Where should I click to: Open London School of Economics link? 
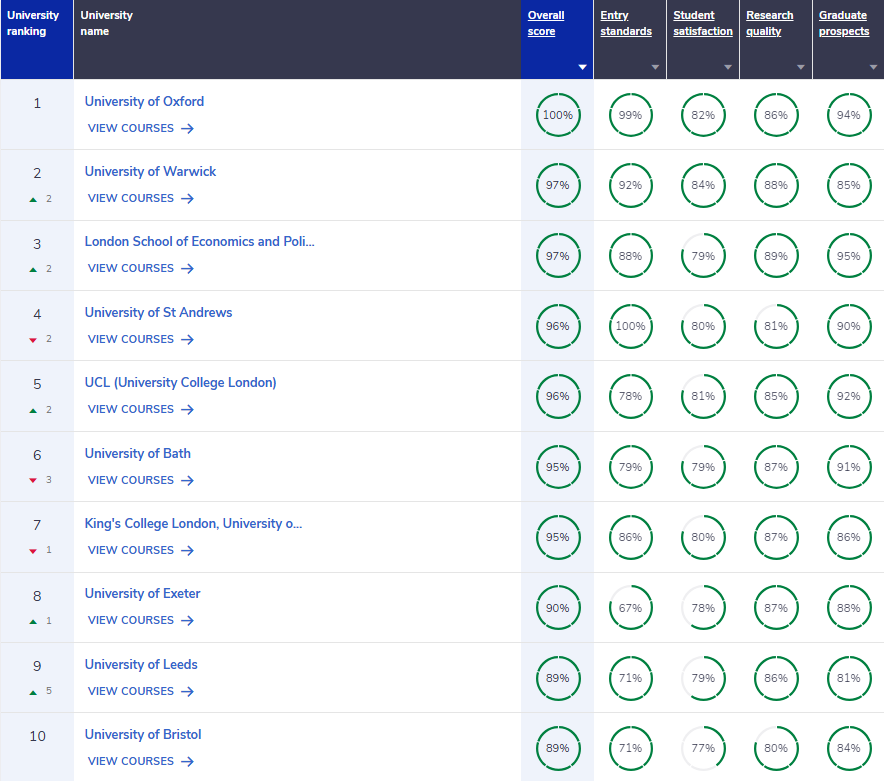pyautogui.click(x=200, y=241)
